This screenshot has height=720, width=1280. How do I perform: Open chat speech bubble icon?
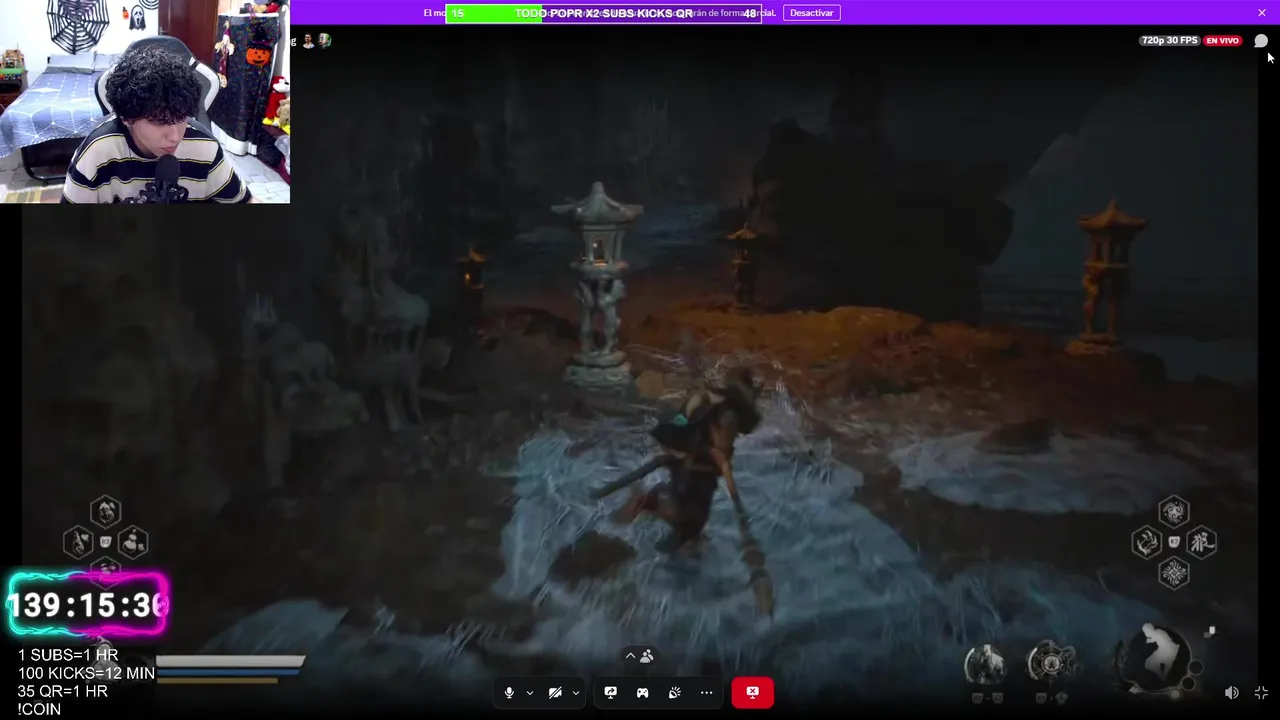1261,41
